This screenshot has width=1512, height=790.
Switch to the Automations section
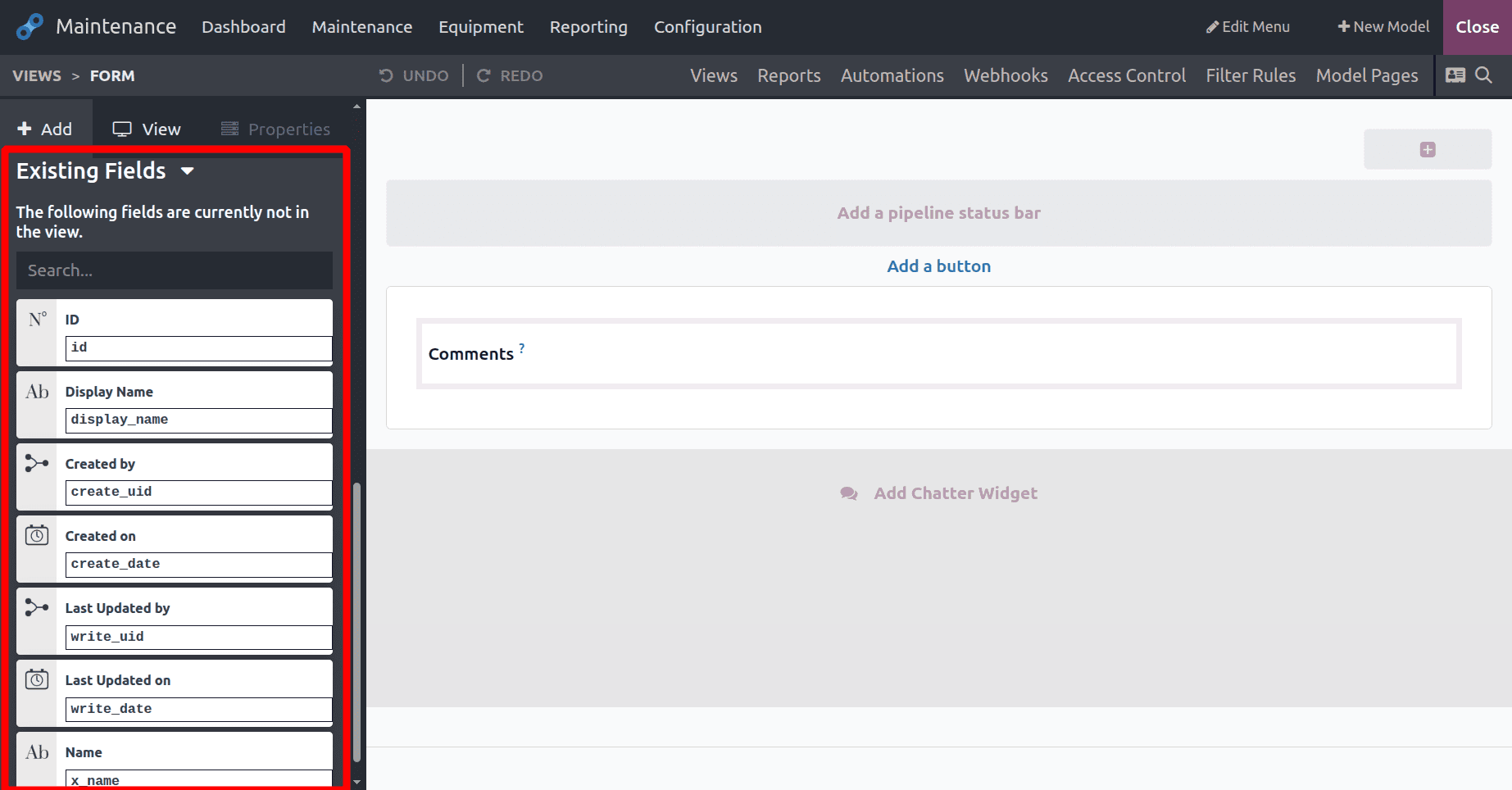tap(892, 75)
